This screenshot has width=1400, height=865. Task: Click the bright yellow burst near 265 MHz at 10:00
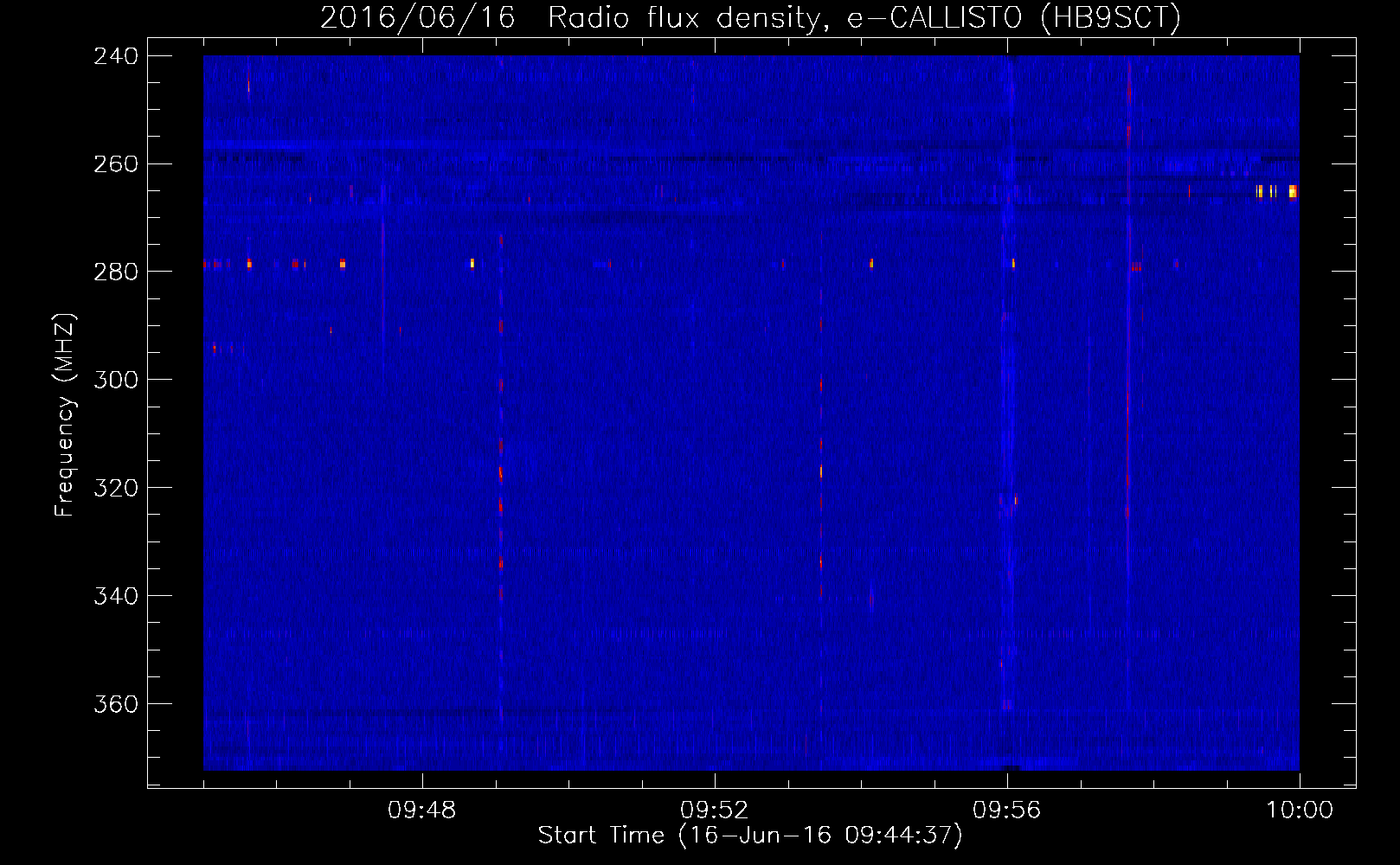click(1293, 191)
